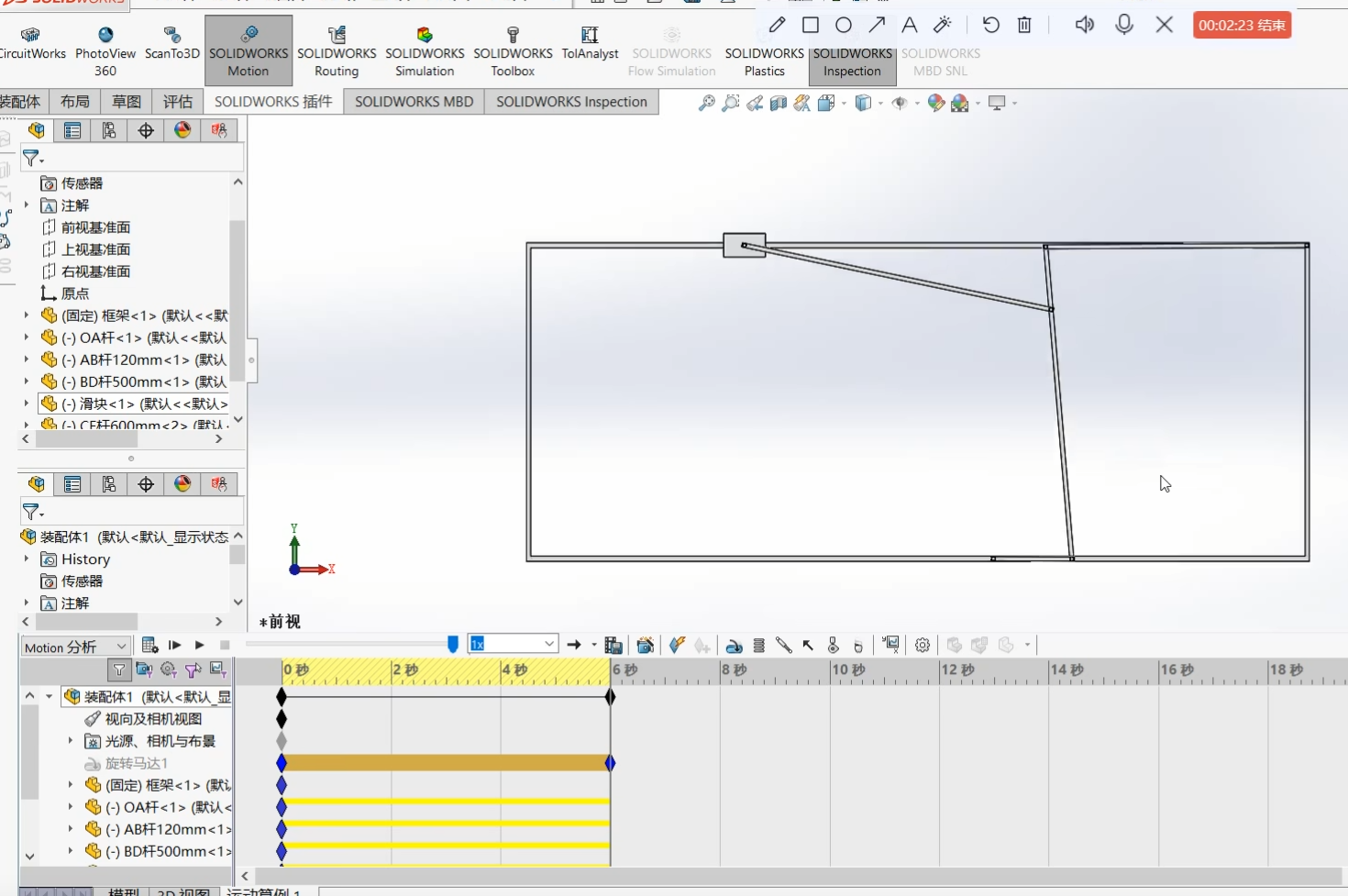Expand the History node in lower tree
Screen dimensions: 1348x896
27,559
